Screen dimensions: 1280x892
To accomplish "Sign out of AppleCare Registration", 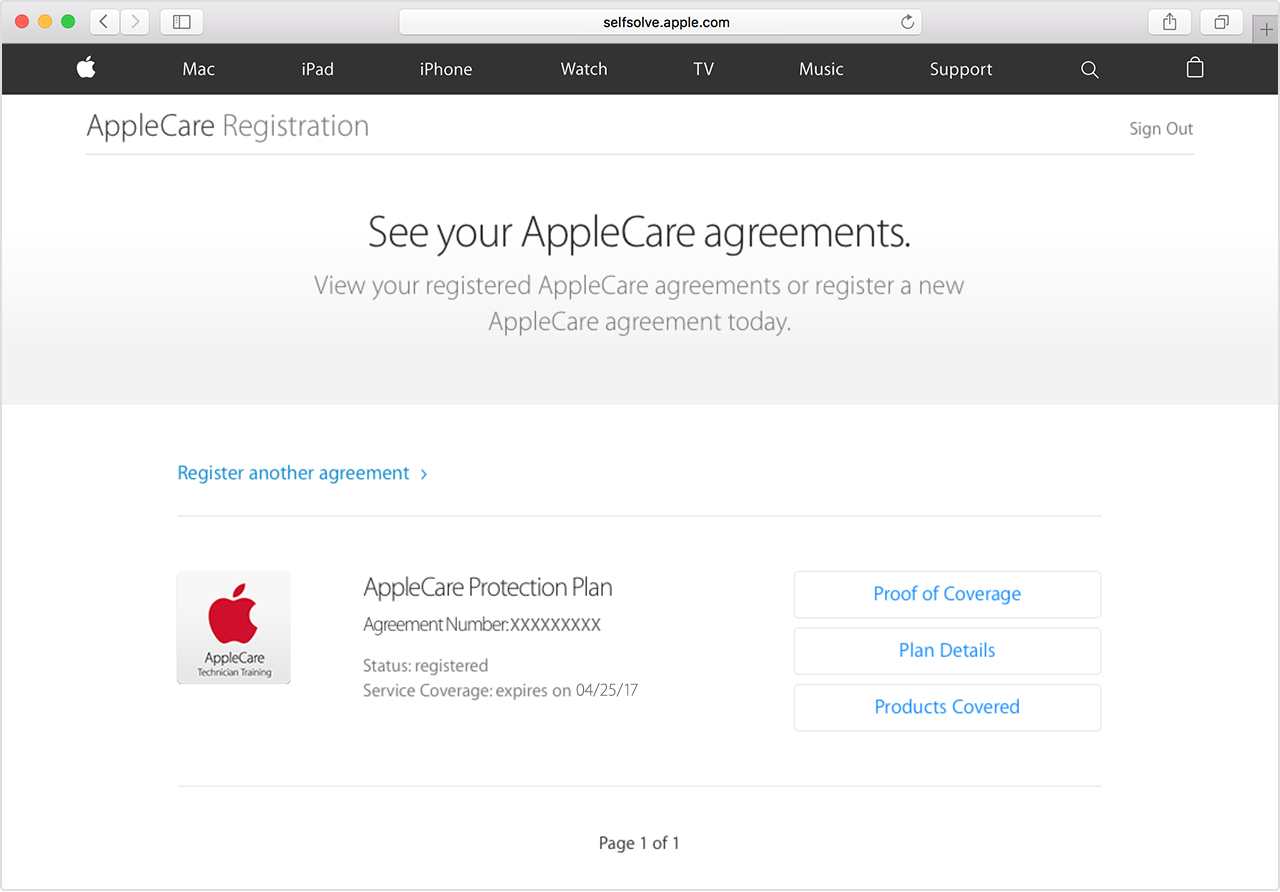I will pos(1160,128).
